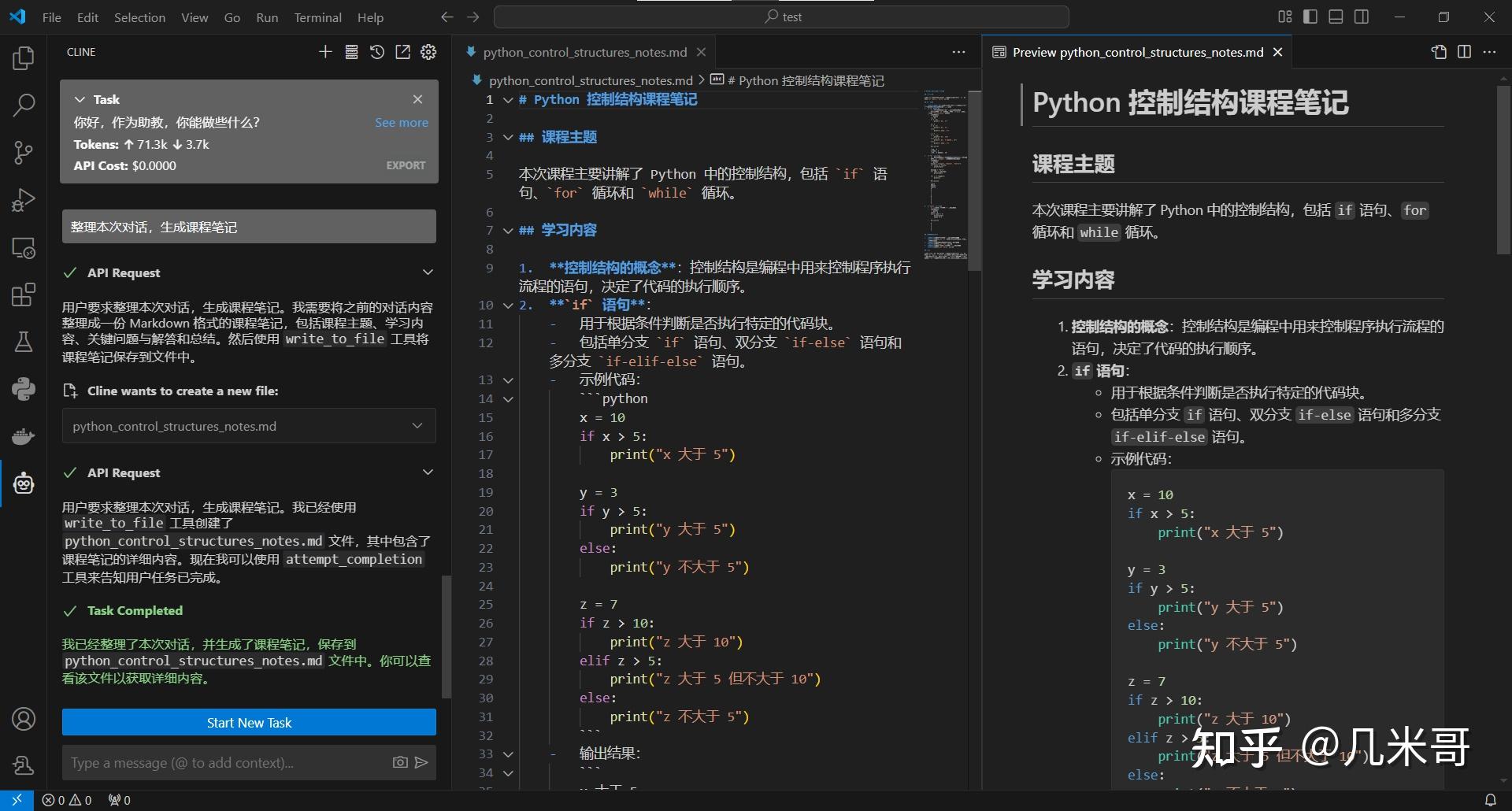Open MCP Servers in Cline toolbar
This screenshot has width=1512, height=811.
[x=352, y=52]
